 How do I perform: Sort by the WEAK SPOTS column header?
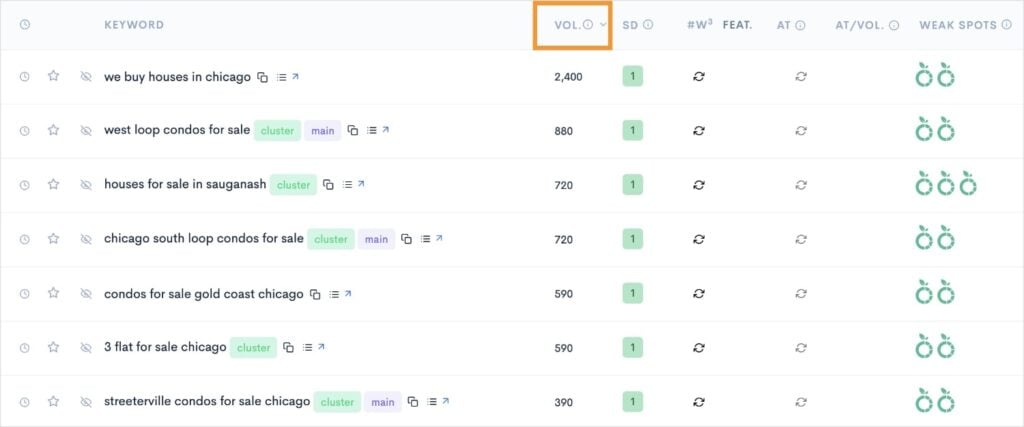click(958, 25)
